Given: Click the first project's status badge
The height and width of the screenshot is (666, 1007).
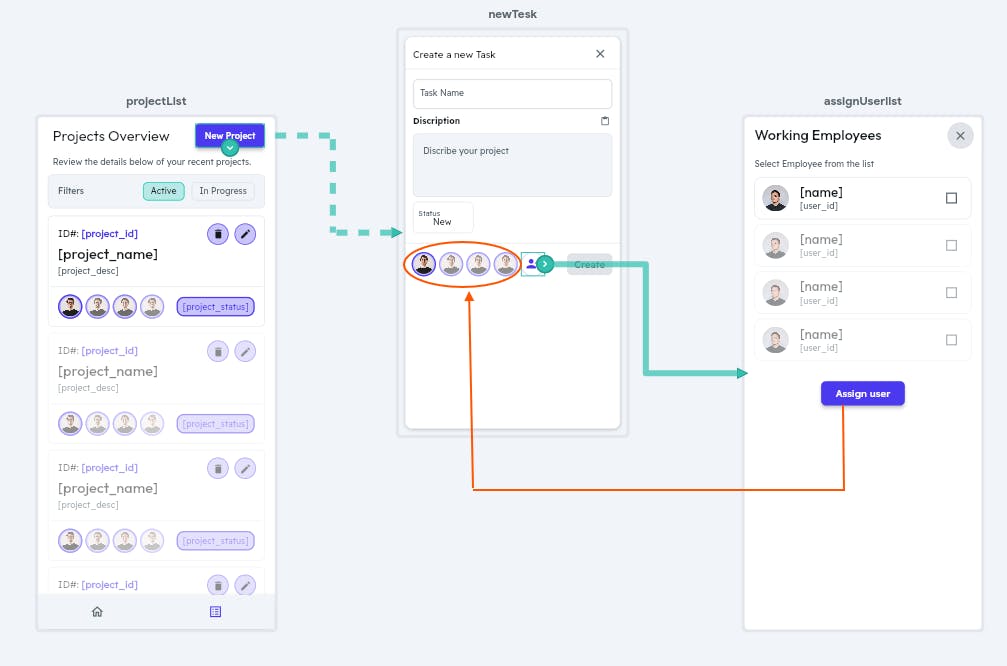Looking at the screenshot, I should [x=215, y=307].
